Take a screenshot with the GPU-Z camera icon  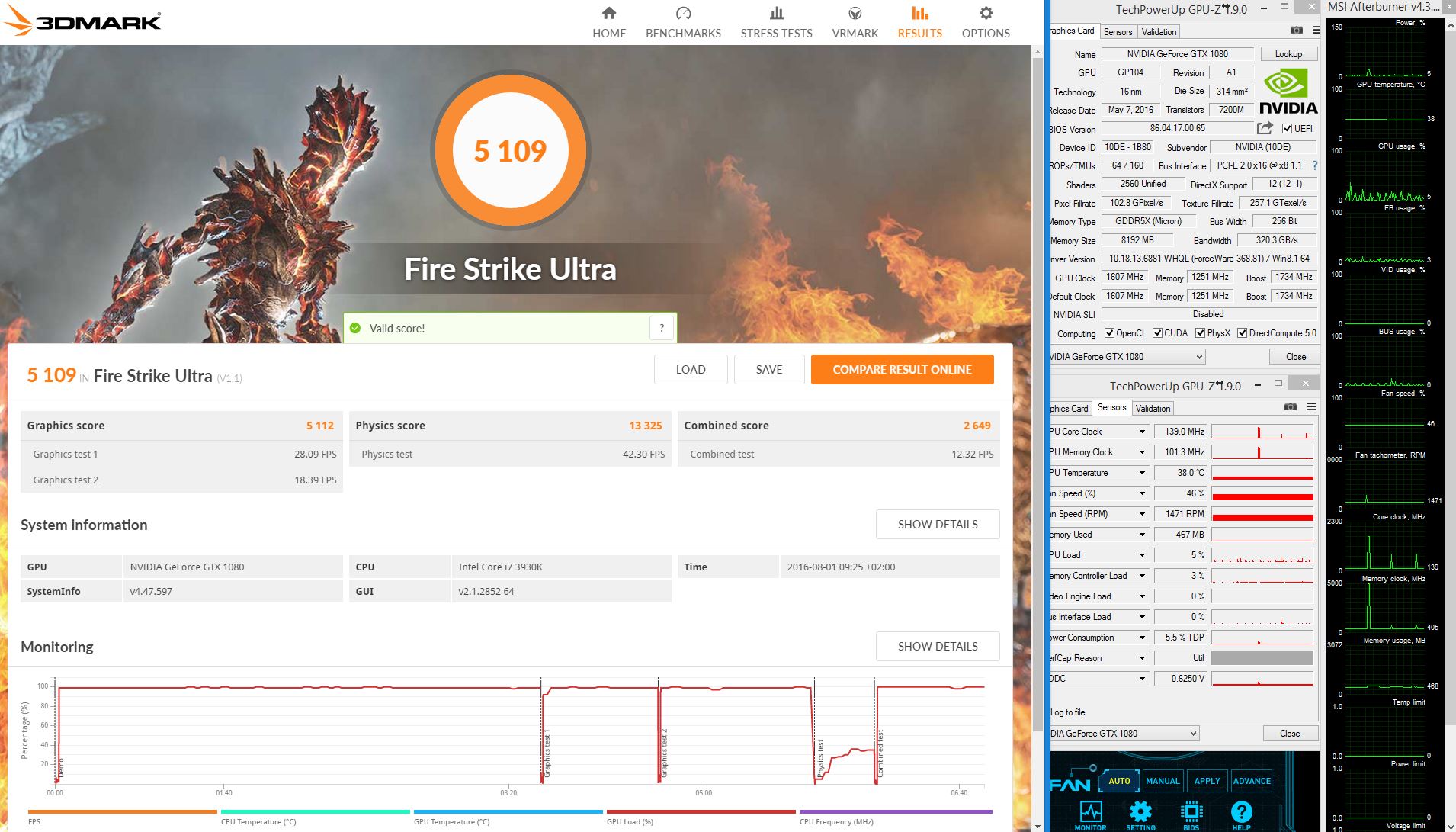(x=1295, y=31)
